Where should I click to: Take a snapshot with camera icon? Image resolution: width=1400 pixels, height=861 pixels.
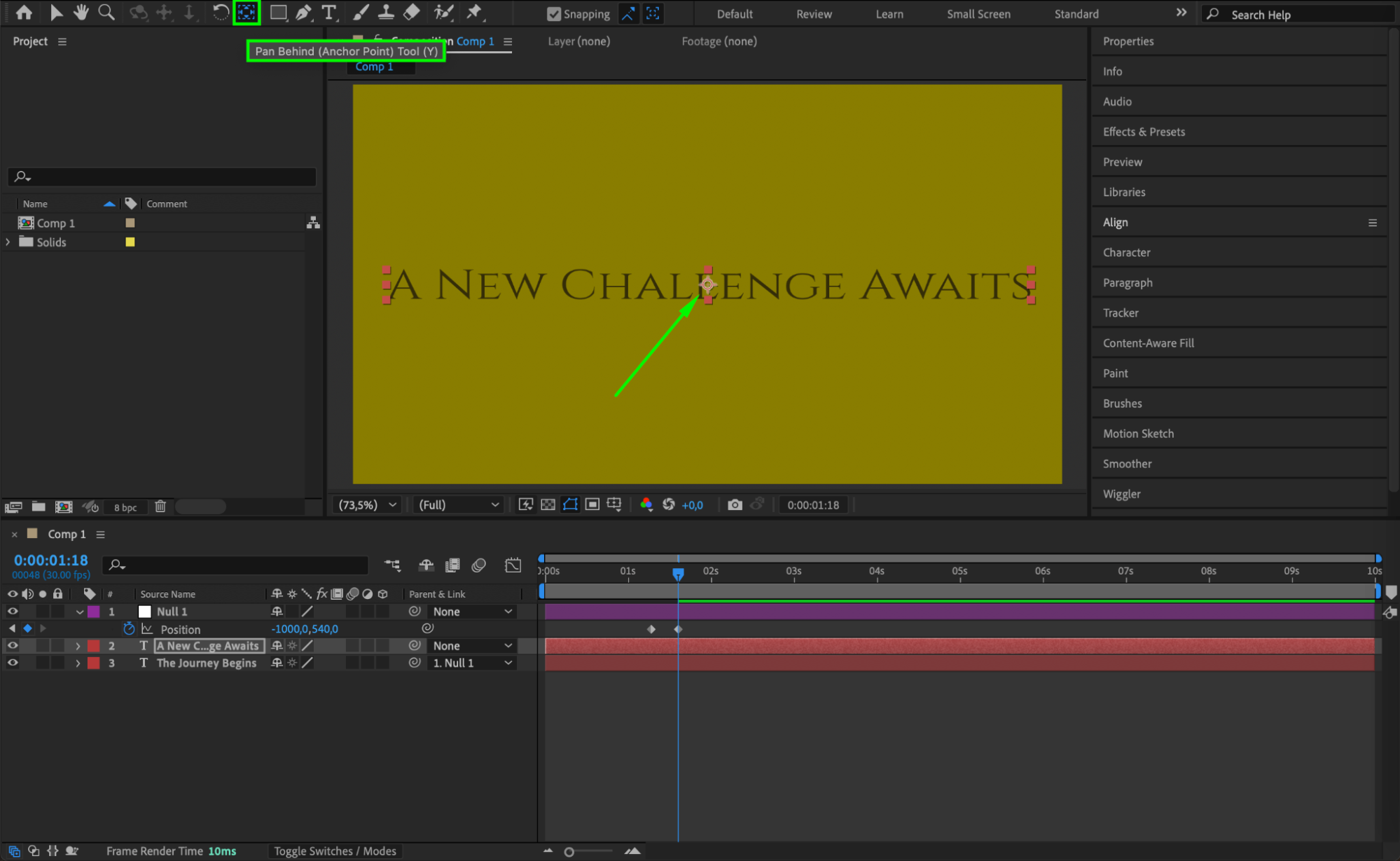(x=734, y=504)
